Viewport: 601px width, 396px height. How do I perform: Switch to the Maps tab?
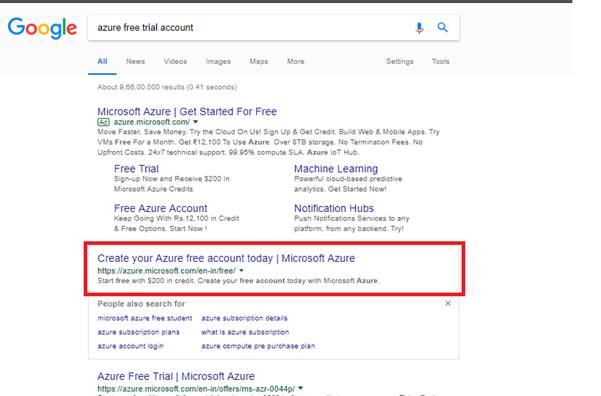pos(259,61)
